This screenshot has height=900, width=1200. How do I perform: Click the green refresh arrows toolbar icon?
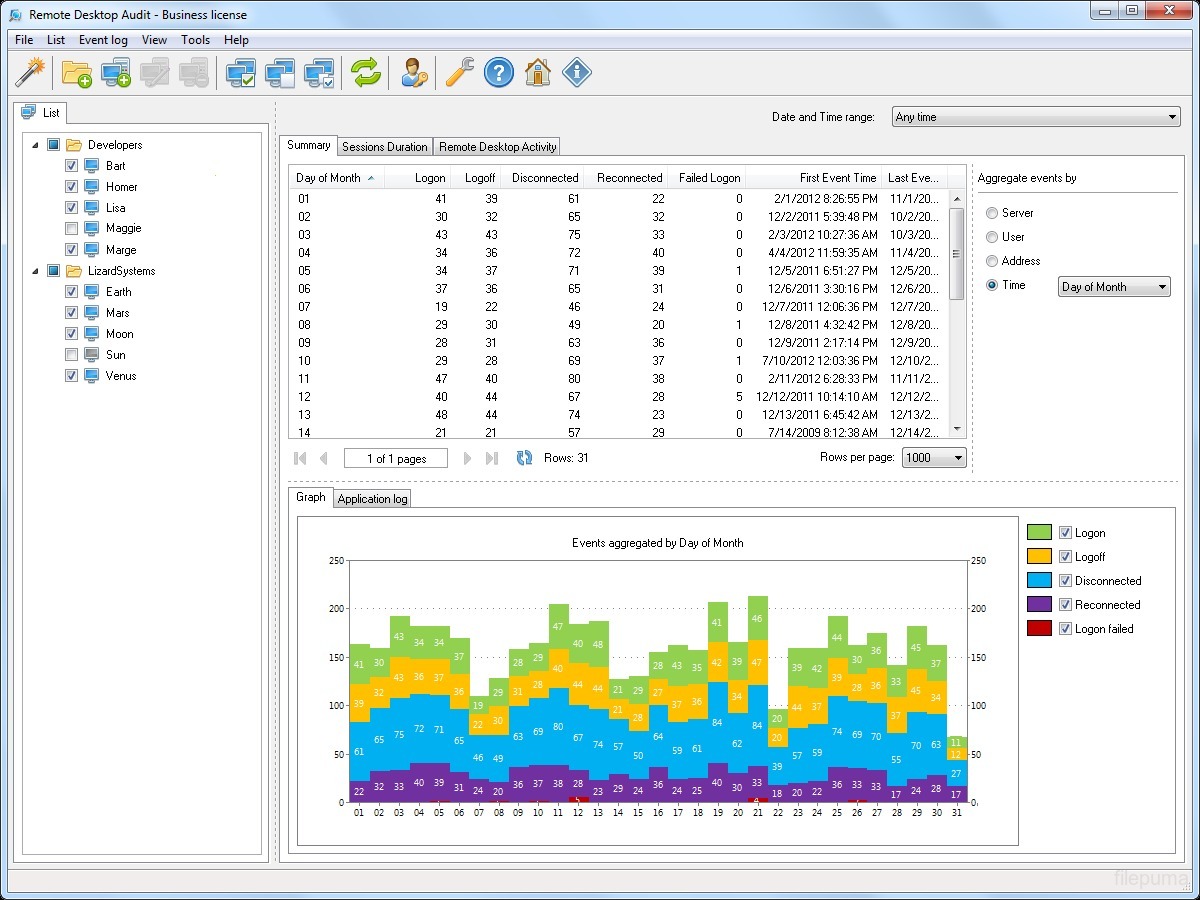[x=365, y=72]
